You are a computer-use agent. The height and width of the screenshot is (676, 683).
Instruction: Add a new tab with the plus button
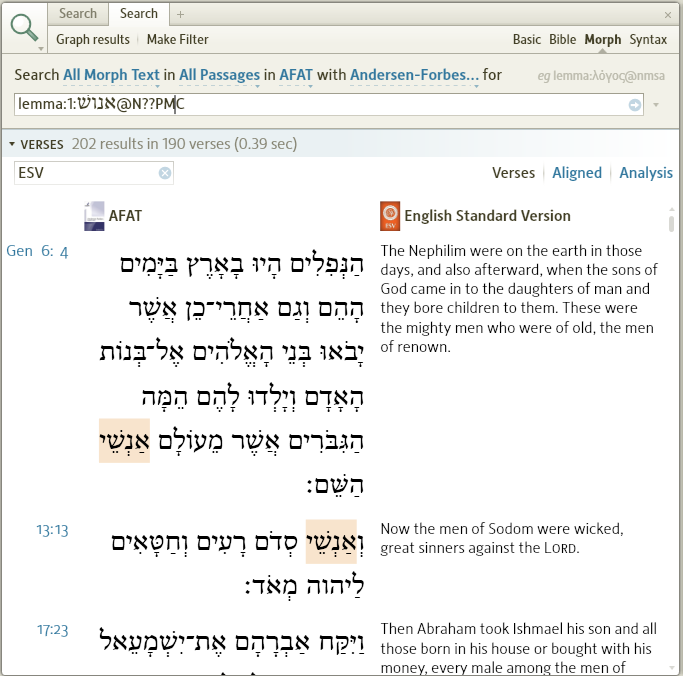click(x=180, y=14)
